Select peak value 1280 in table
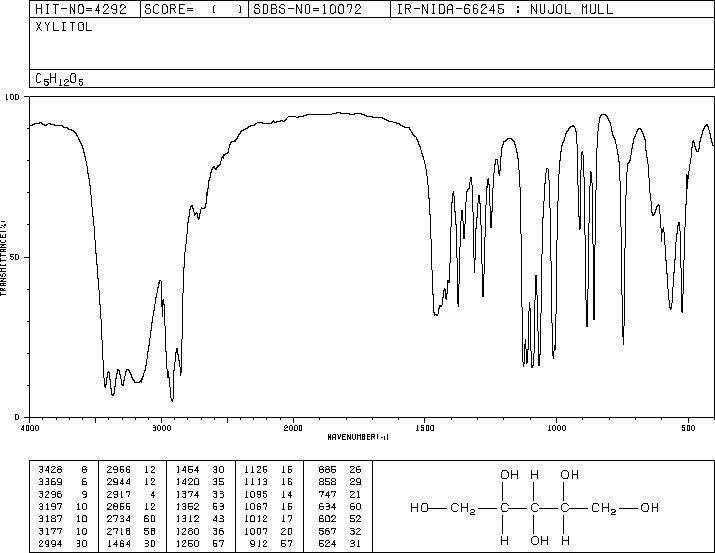This screenshot has height=553, width=715. (x=187, y=531)
